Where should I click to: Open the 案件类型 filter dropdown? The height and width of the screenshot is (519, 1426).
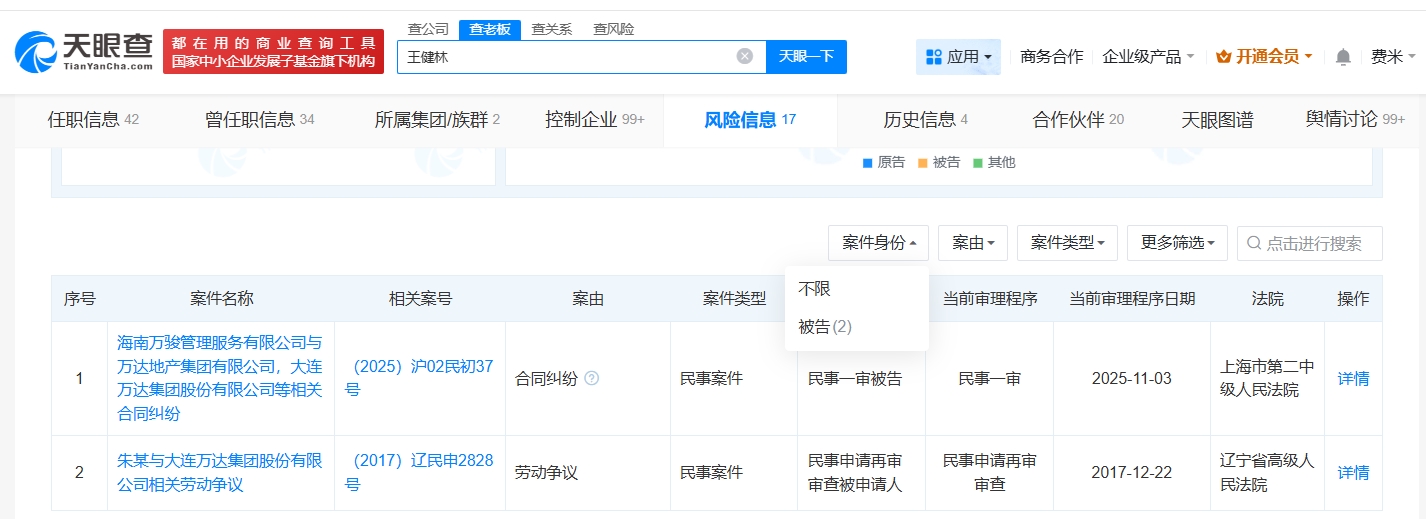point(1067,243)
